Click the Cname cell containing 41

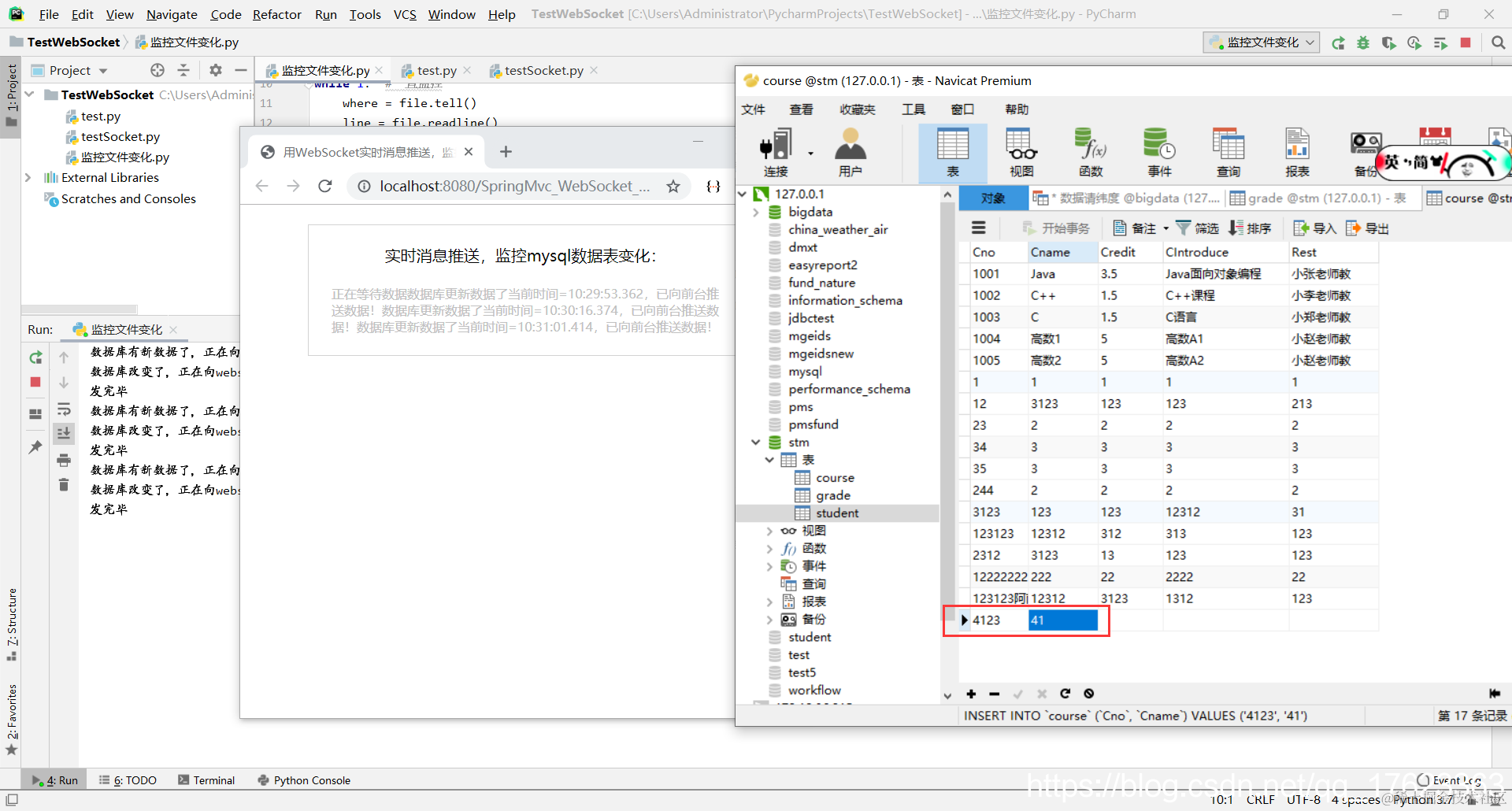point(1063,620)
